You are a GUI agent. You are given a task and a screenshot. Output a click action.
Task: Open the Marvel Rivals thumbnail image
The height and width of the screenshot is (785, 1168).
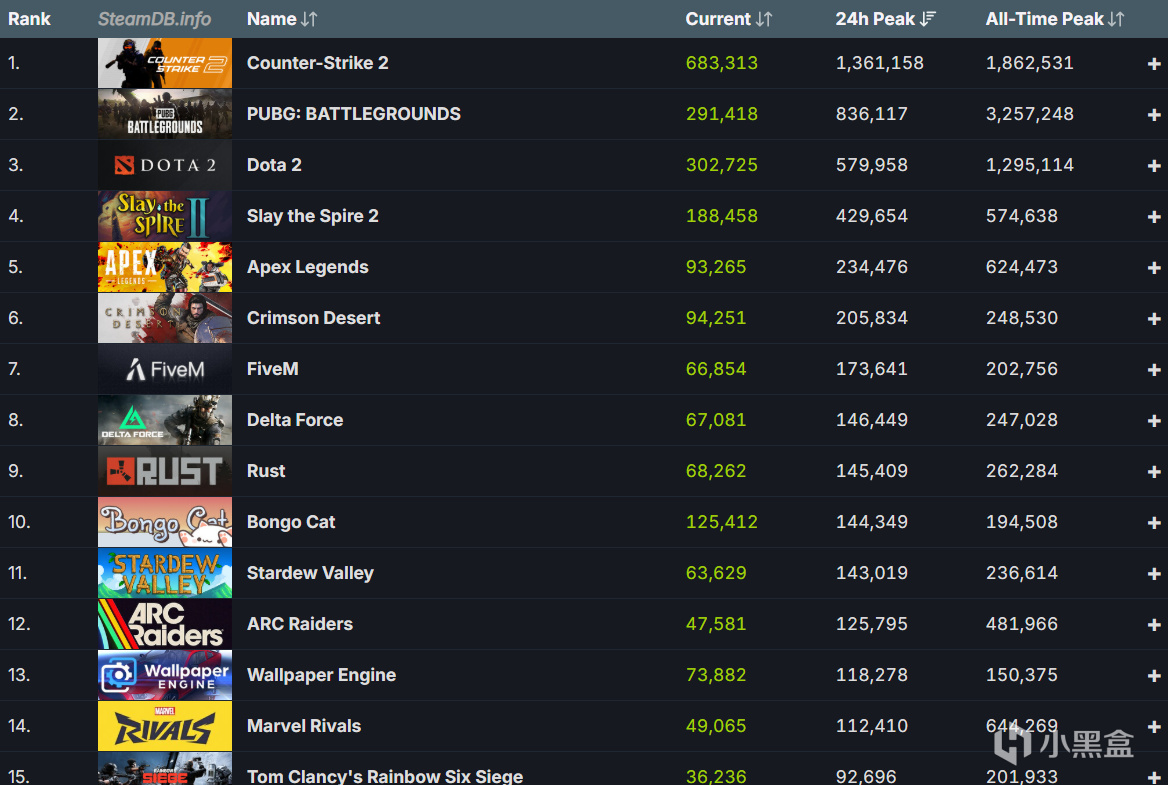coord(165,726)
